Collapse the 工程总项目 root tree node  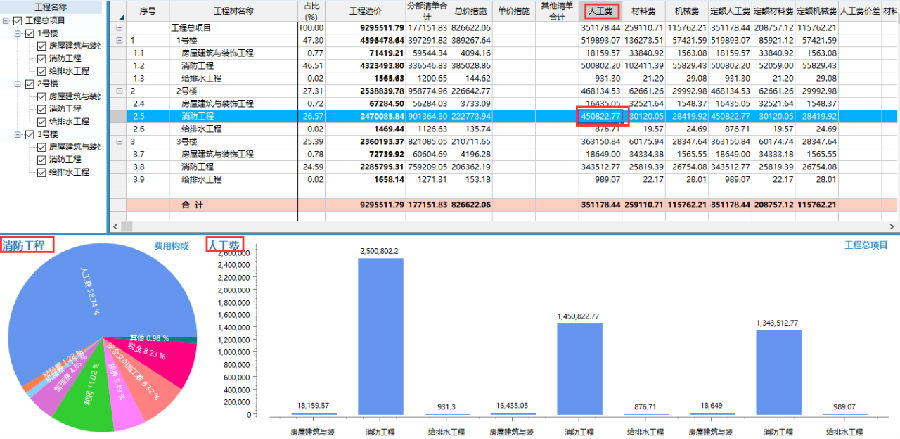(5, 20)
